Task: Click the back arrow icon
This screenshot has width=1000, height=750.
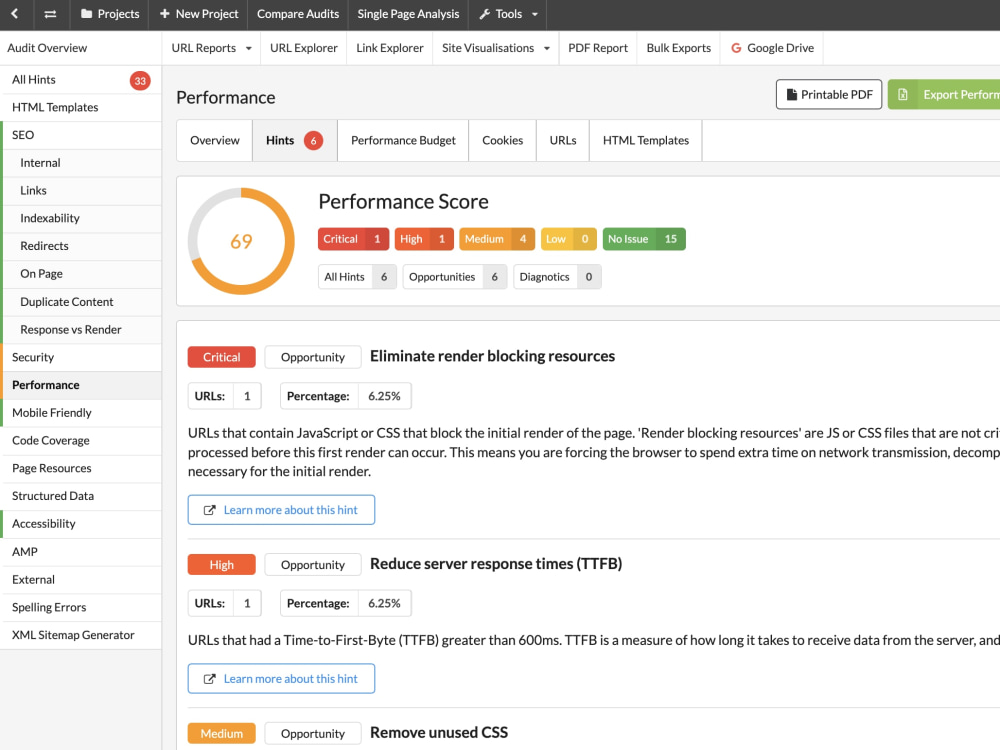Action: pyautogui.click(x=15, y=13)
